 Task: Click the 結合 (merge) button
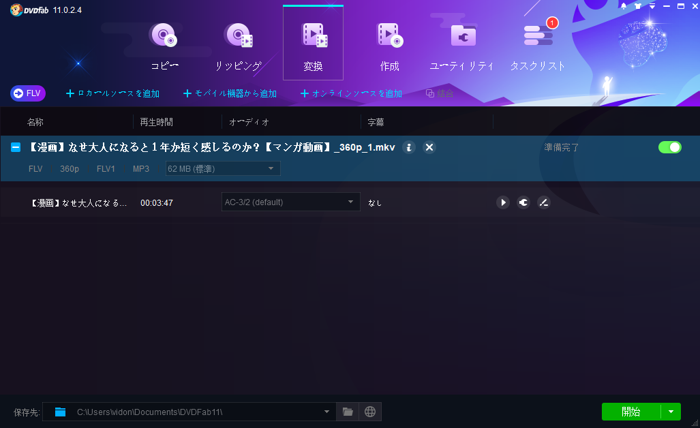440,93
